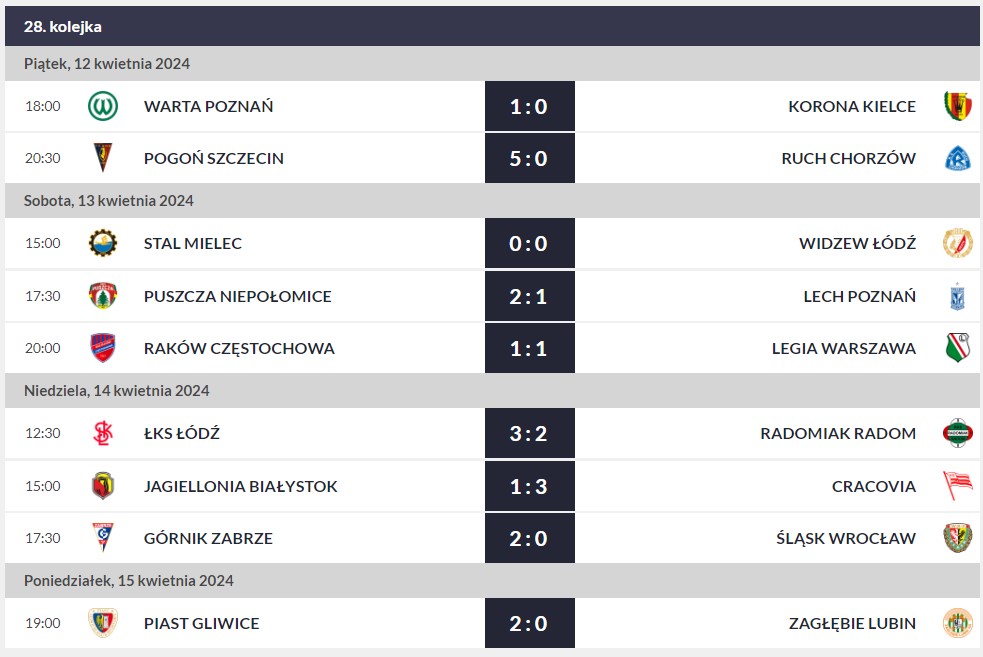Click the Górnik Zabrze club crest

click(102, 538)
